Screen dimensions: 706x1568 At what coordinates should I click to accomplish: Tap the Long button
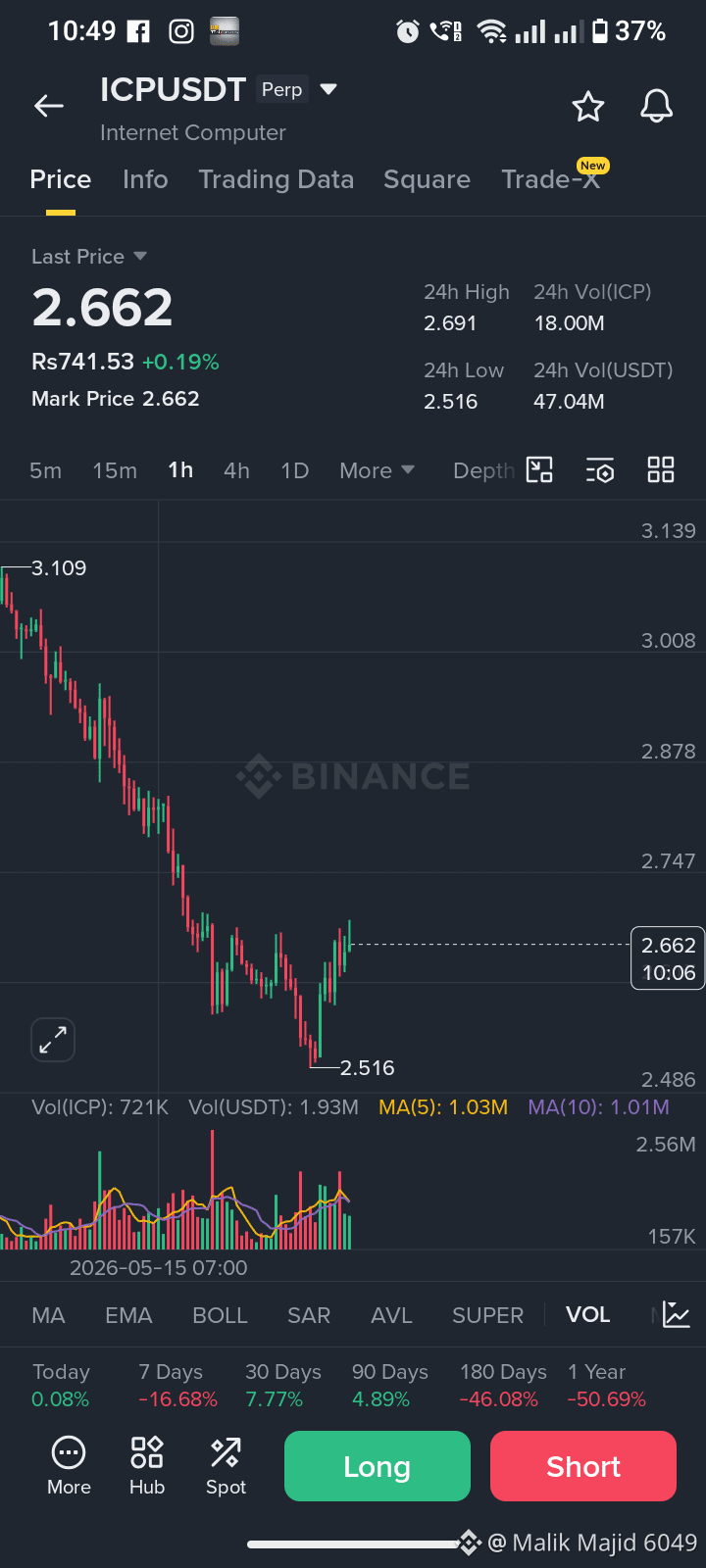pos(378,1466)
